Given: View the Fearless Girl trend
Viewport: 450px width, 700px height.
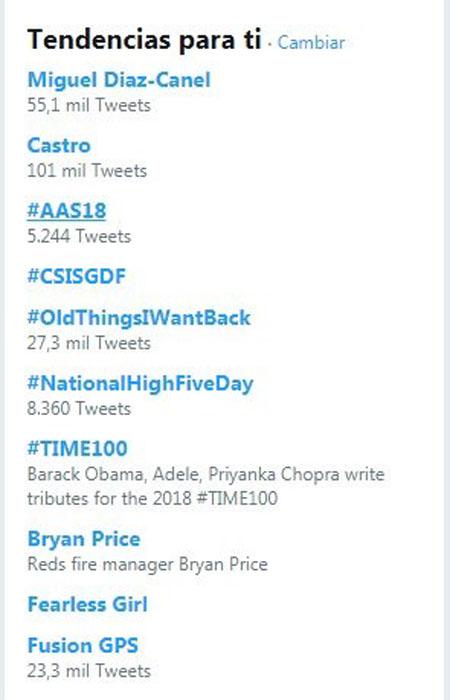Looking at the screenshot, I should point(88,604).
